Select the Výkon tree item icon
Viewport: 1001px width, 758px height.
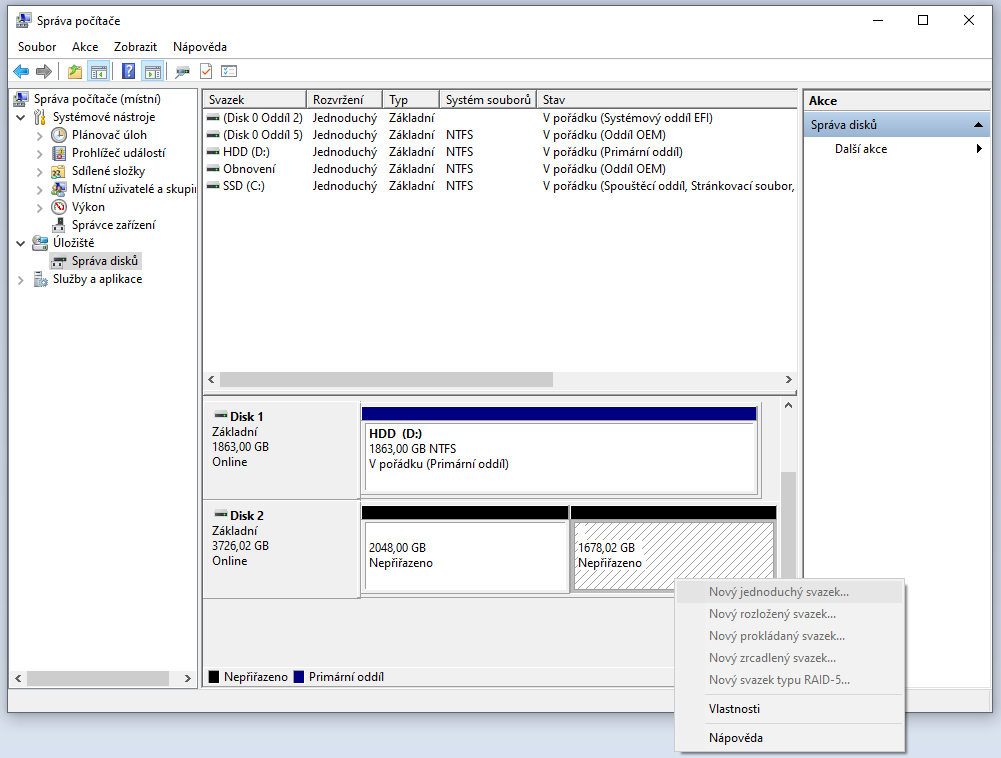pos(60,207)
